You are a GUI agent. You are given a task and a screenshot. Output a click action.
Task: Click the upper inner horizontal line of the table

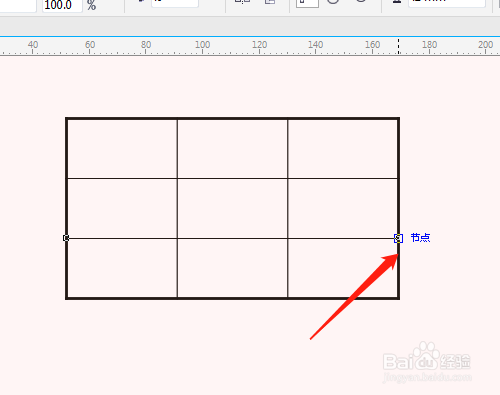(232, 179)
